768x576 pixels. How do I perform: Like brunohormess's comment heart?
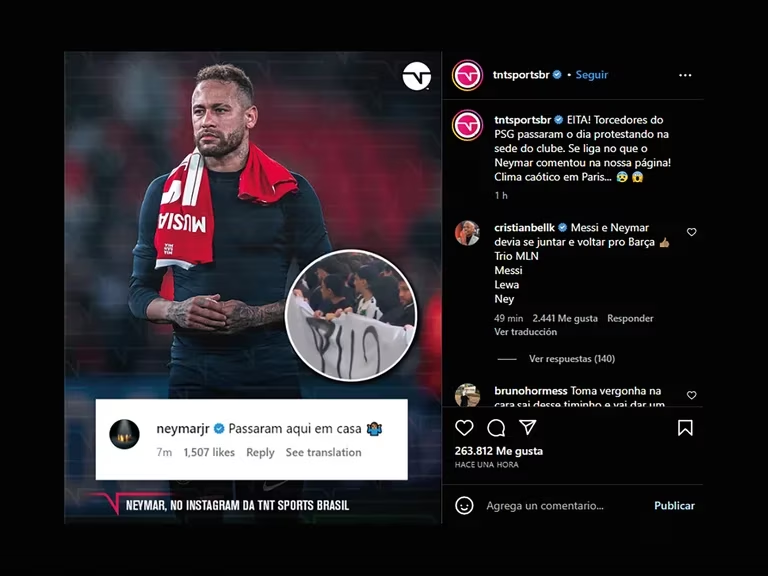[692, 395]
